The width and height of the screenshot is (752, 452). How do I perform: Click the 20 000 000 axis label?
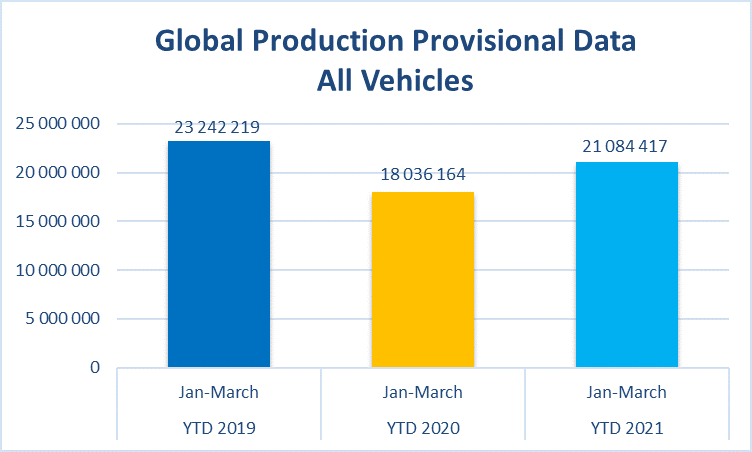(x=58, y=172)
